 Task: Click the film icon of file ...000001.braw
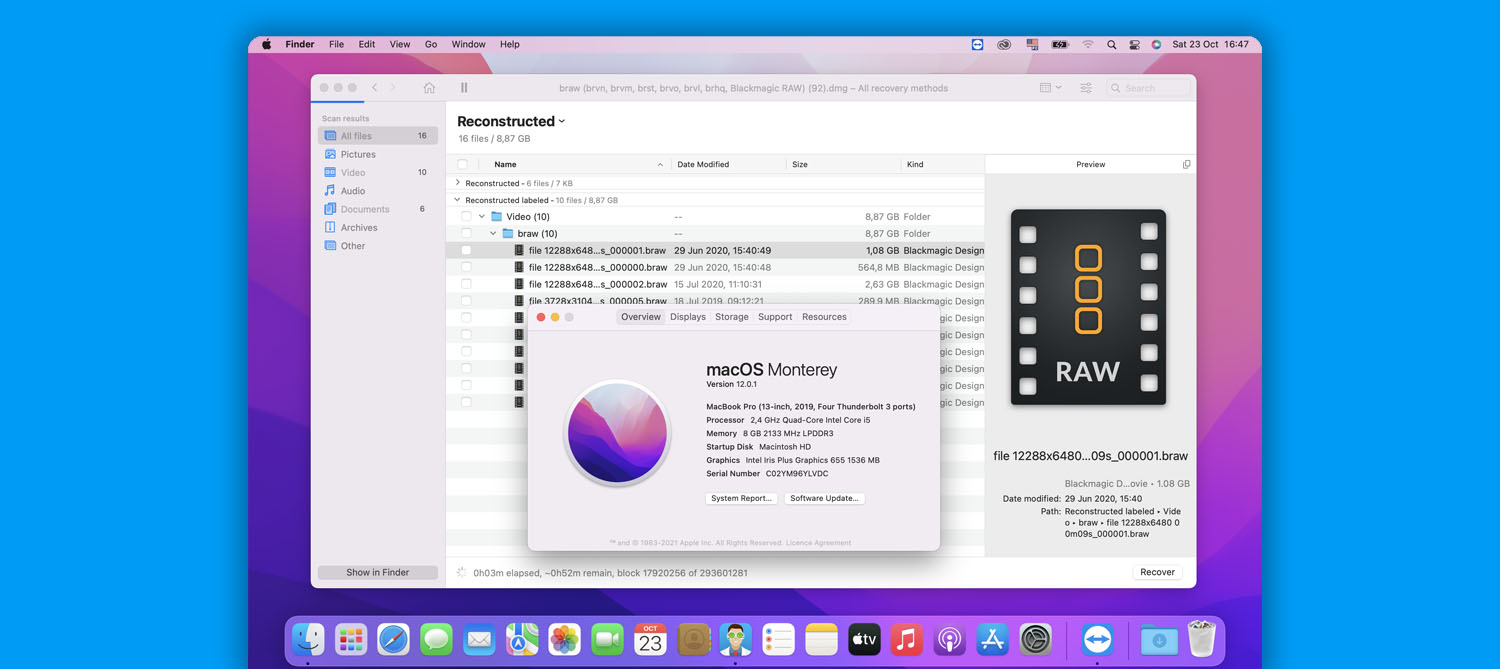(519, 250)
